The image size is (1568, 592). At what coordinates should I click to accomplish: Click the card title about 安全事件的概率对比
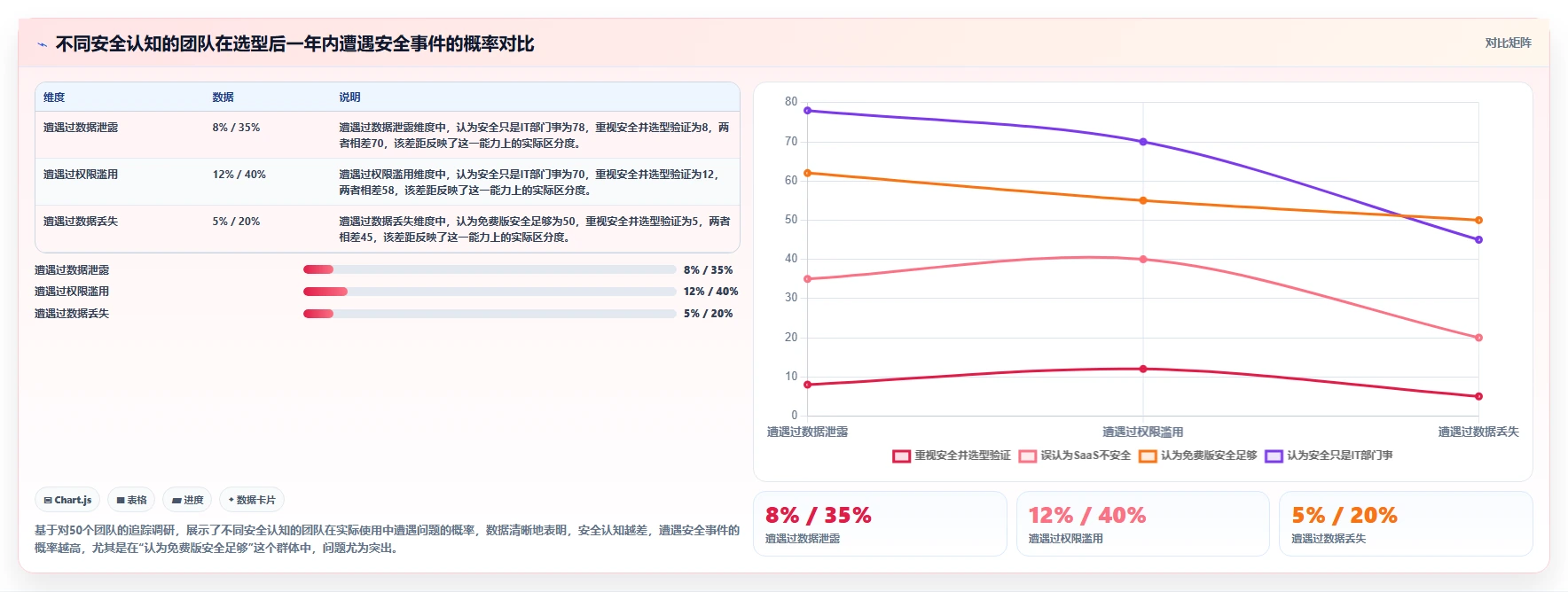(295, 43)
